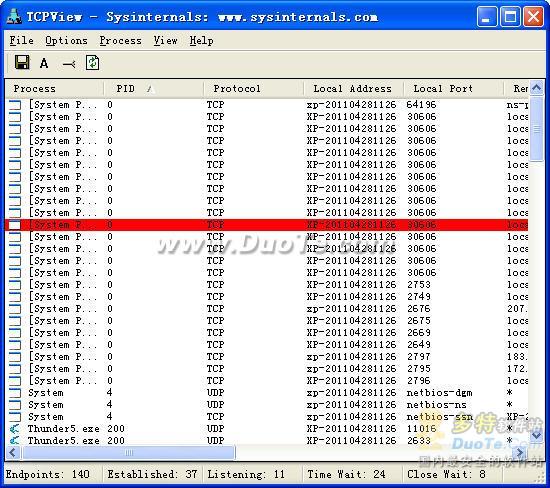
Task: Click the TCPView title bar app icon
Action: (14, 16)
